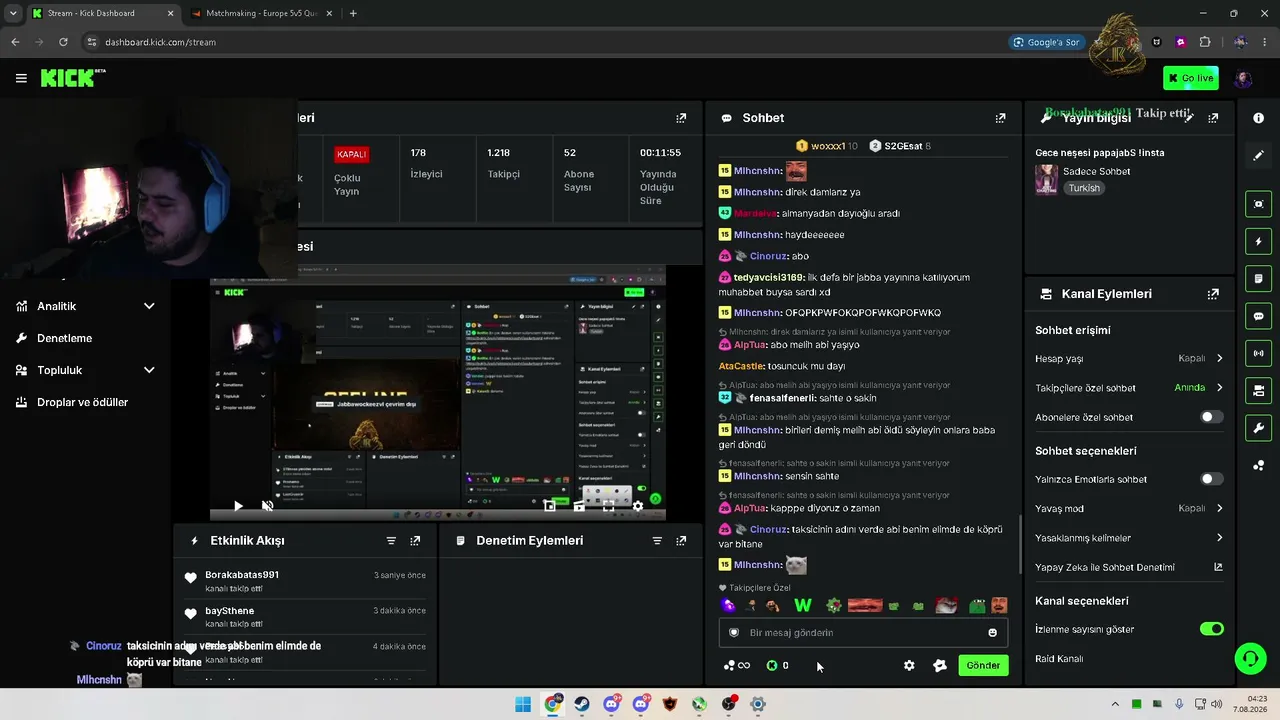The image size is (1280, 720).
Task: Toggle the wrench moderation widget in sidebar
Action: (x=1258, y=428)
